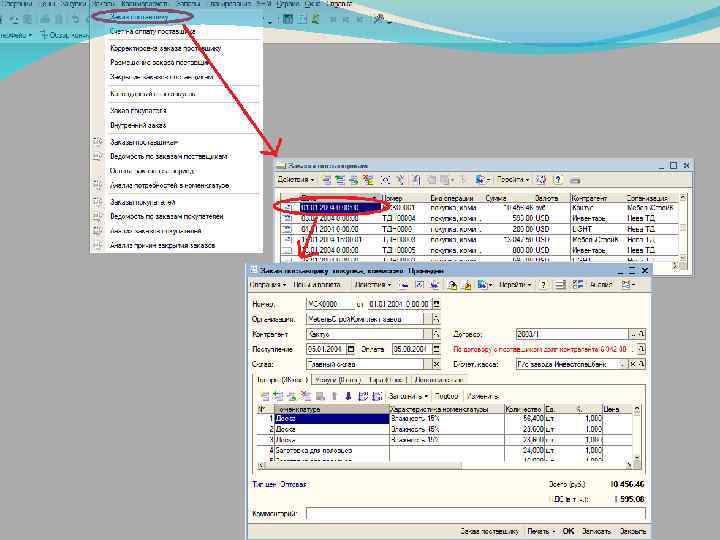
Task: Click the Тип цен: Оптовая link
Action: click(x=279, y=484)
